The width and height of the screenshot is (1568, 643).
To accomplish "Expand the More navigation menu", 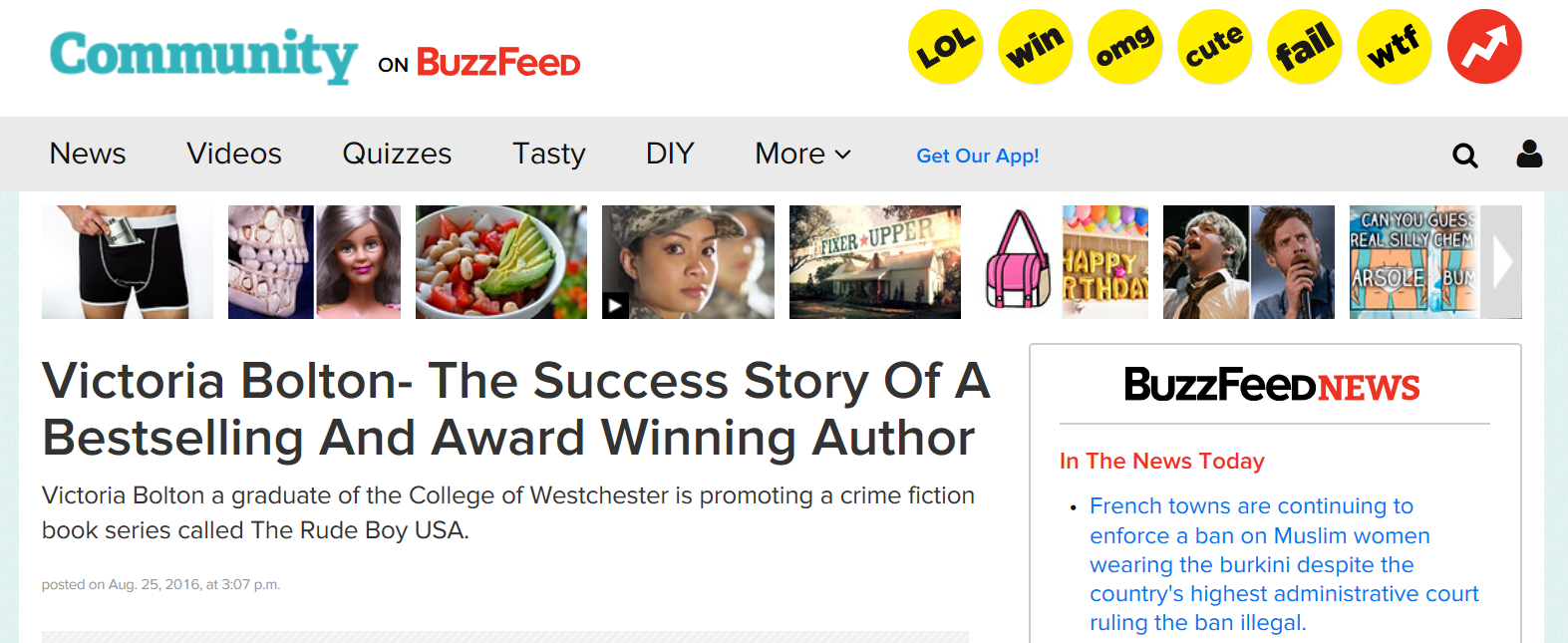I will coord(801,154).
